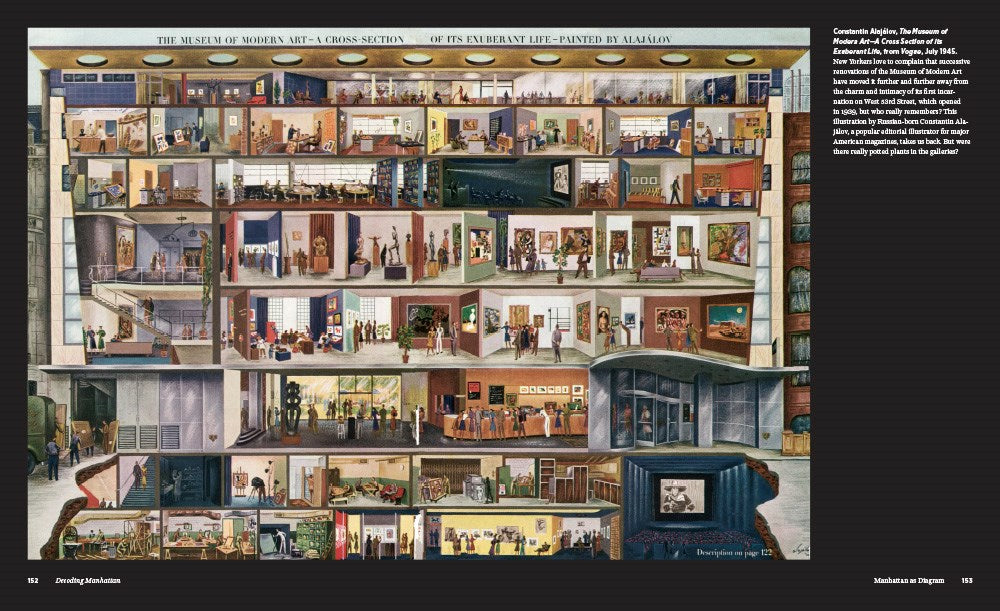Click the red brick building on the right
The height and width of the screenshot is (611, 1000).
pos(796,270)
